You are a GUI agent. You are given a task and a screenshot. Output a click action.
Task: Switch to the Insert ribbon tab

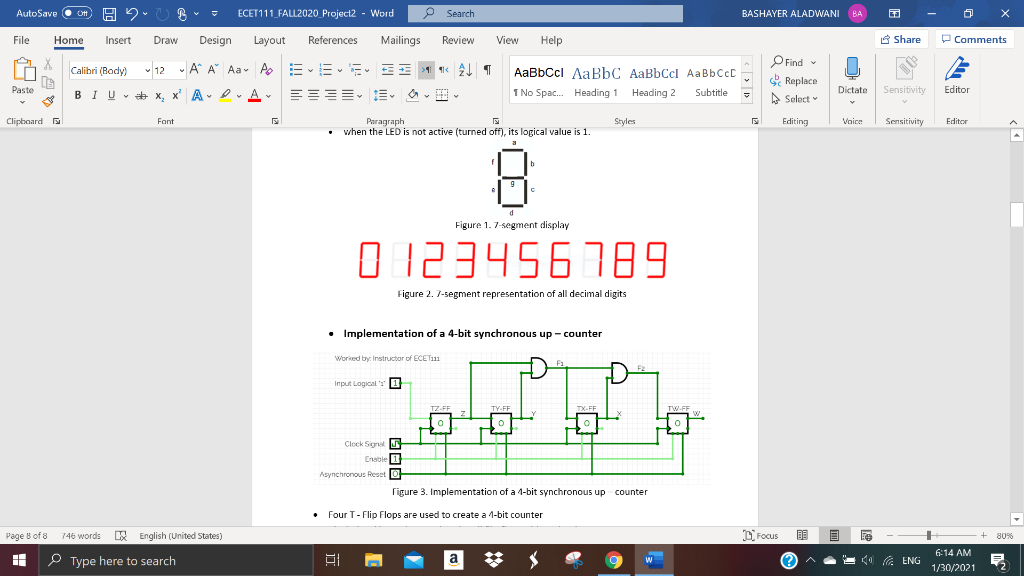pyautogui.click(x=116, y=40)
